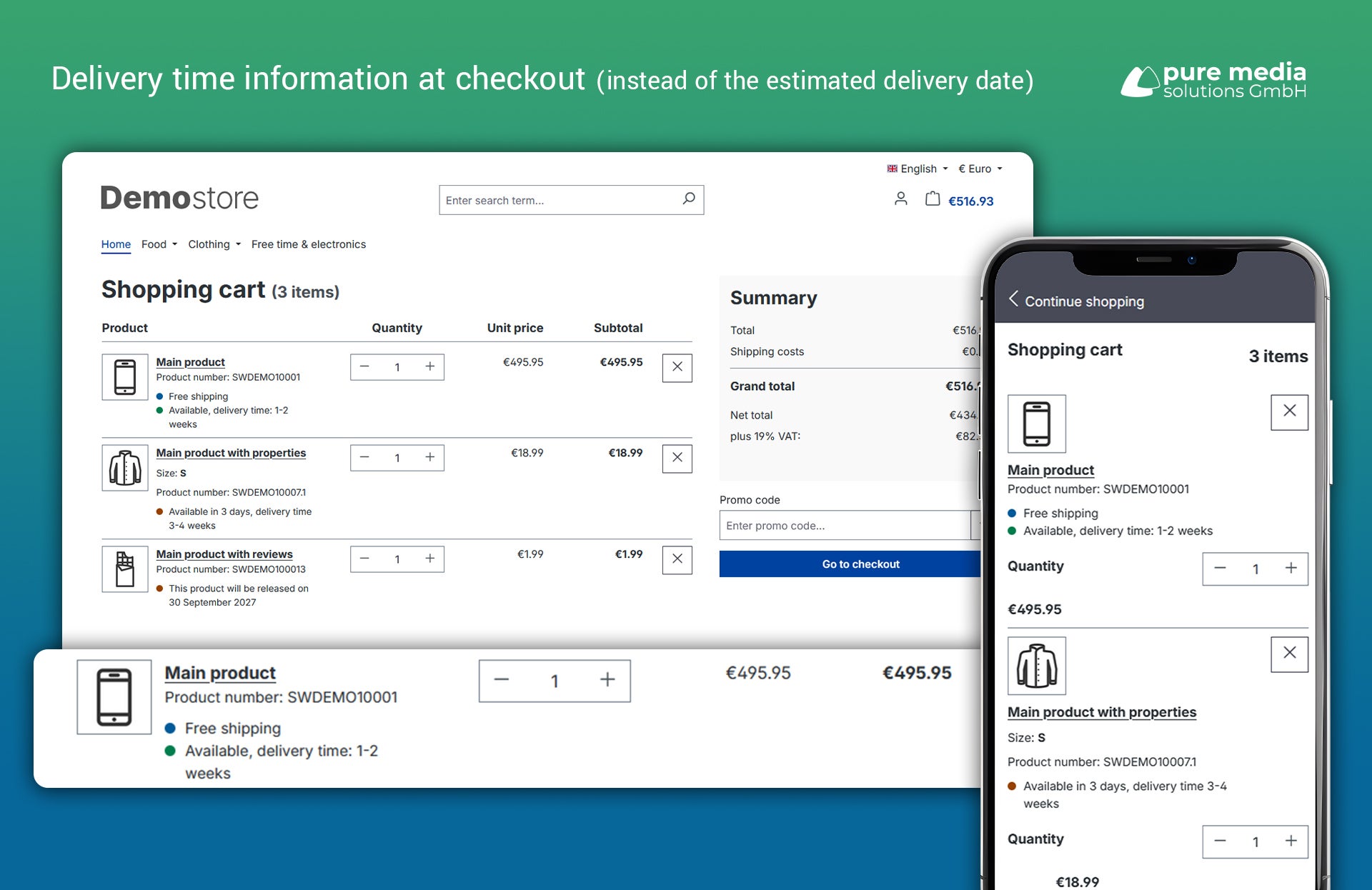The height and width of the screenshot is (890, 1372).
Task: Remove Main product with properties from desktop cart
Action: (x=677, y=458)
